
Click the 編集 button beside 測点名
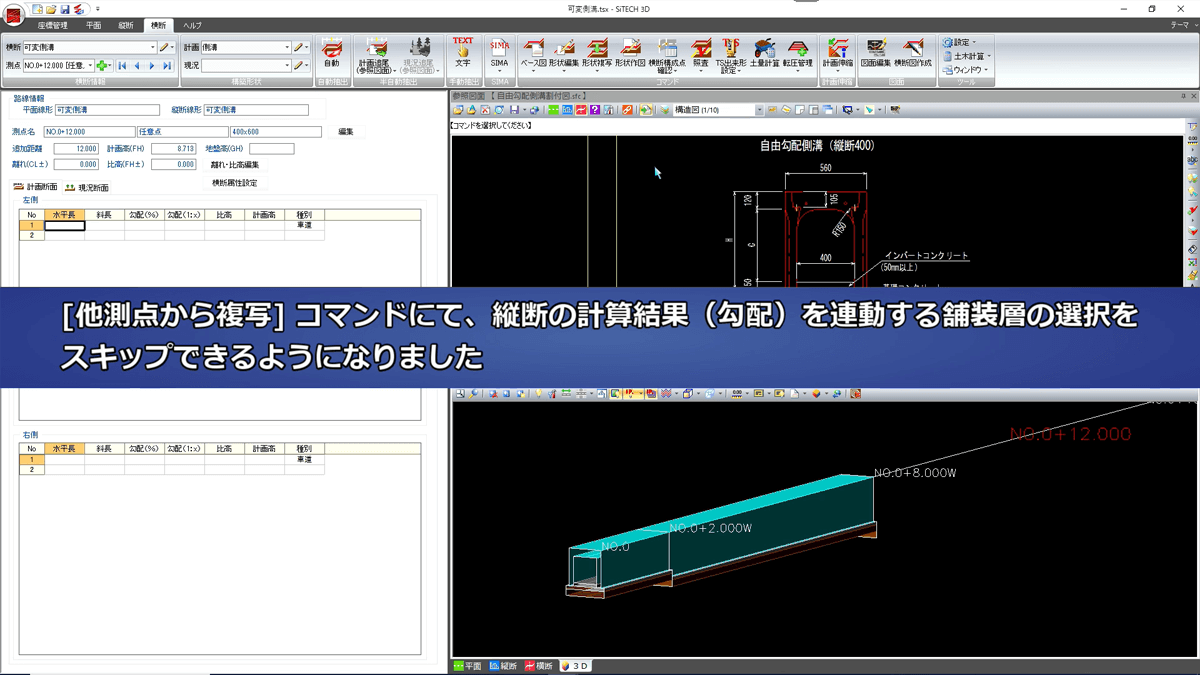point(346,132)
